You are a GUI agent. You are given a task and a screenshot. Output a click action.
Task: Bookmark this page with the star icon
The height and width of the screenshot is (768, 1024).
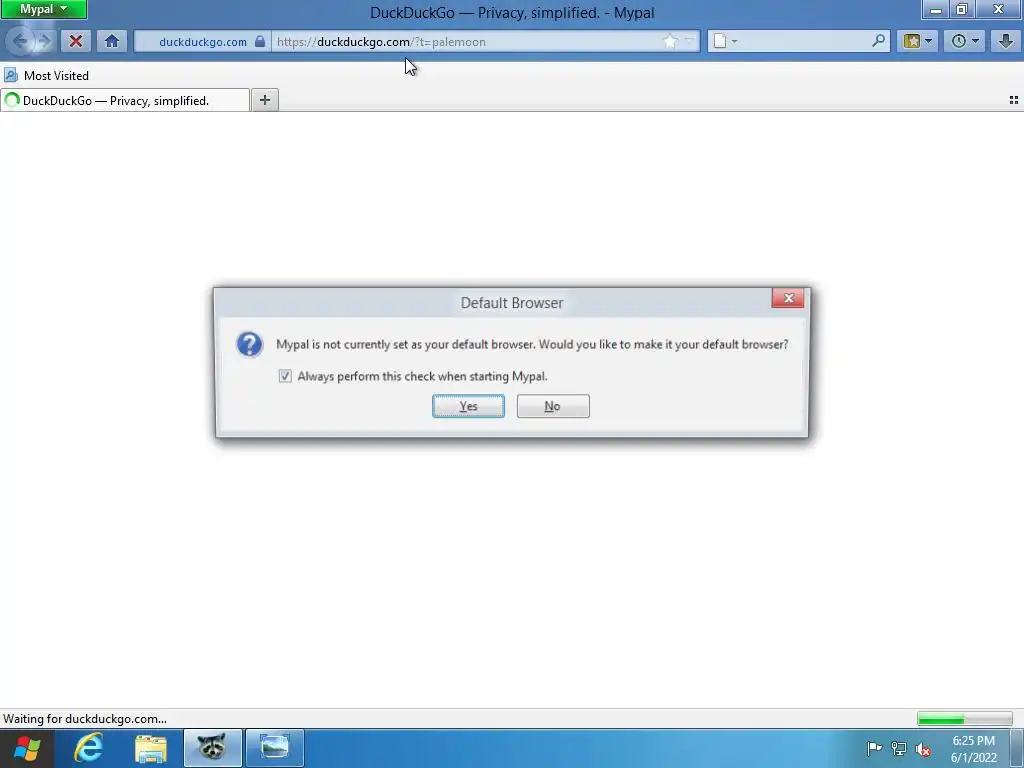[x=670, y=41]
